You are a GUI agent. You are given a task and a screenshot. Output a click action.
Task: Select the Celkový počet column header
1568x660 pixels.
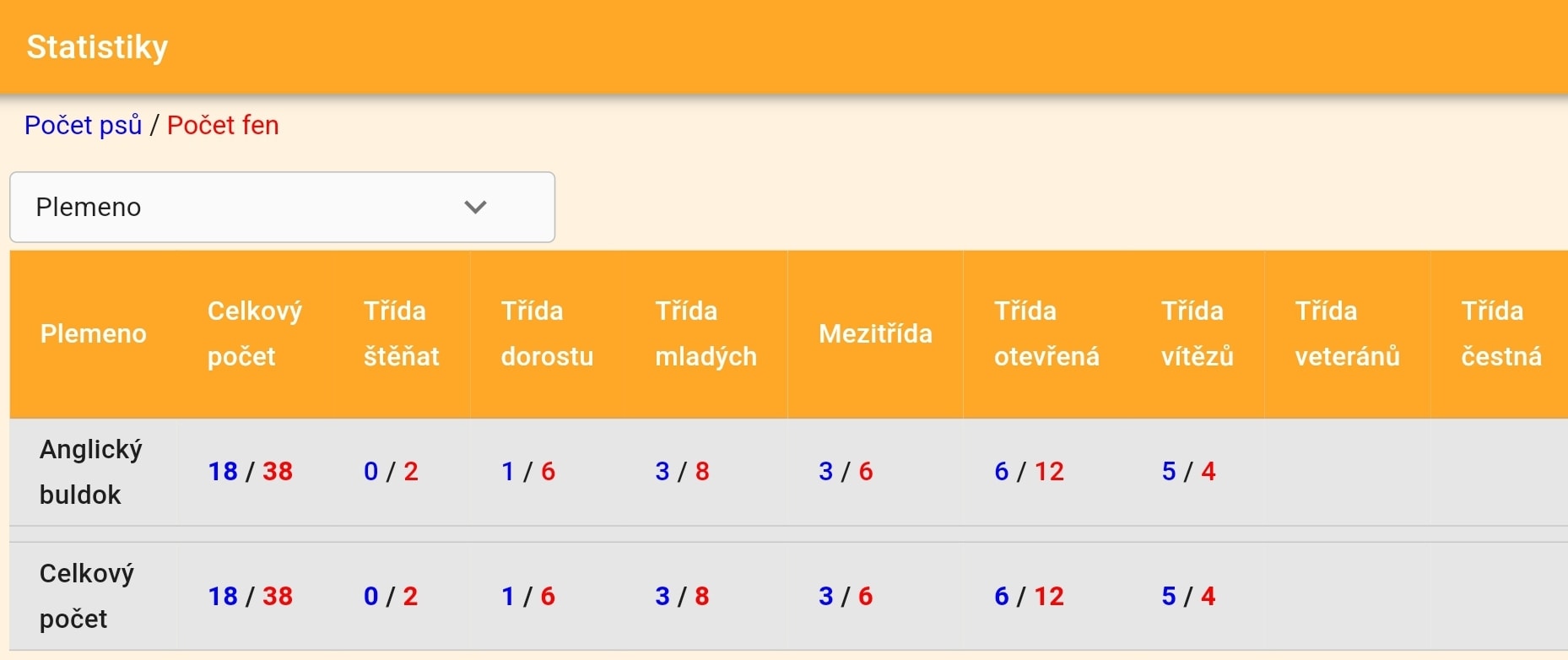pyautogui.click(x=255, y=333)
